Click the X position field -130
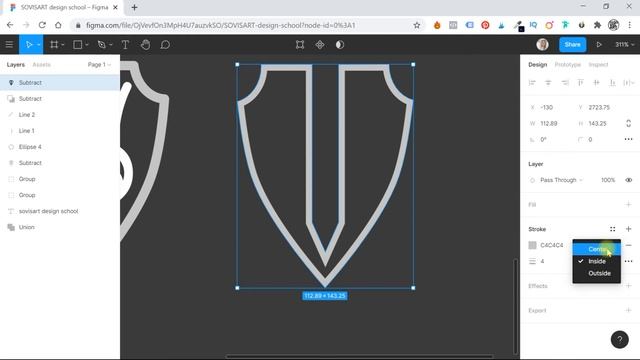This screenshot has height=360, width=640. pyautogui.click(x=547, y=107)
